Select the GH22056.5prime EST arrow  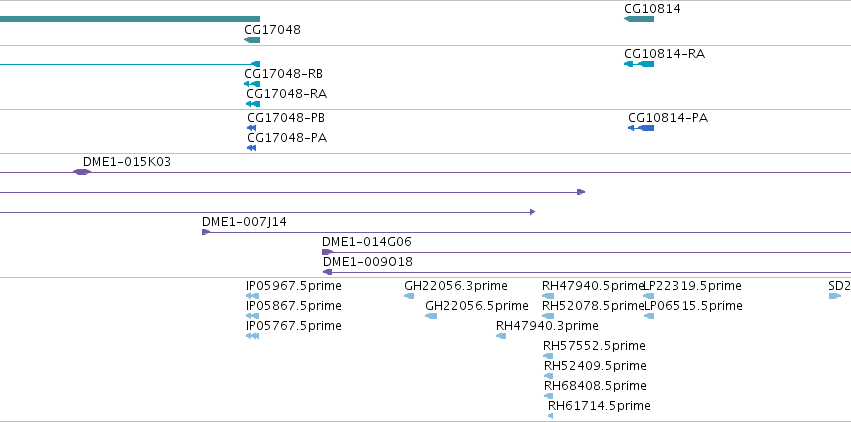pos(431,316)
